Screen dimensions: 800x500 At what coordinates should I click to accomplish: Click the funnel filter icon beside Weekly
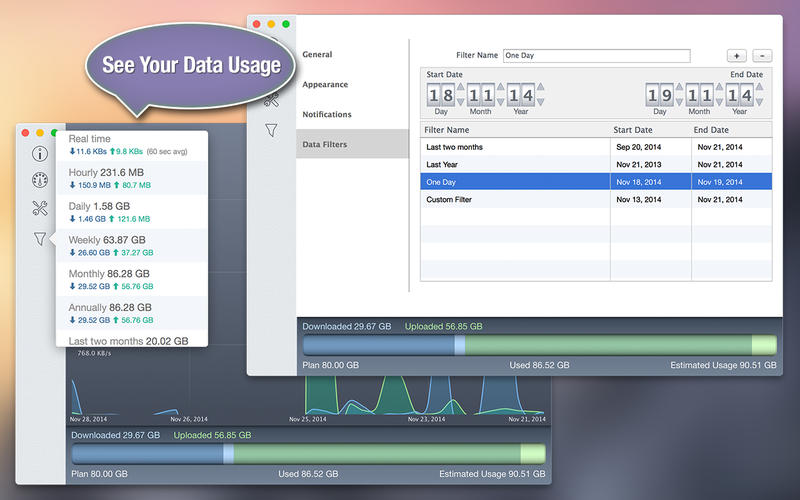point(40,239)
